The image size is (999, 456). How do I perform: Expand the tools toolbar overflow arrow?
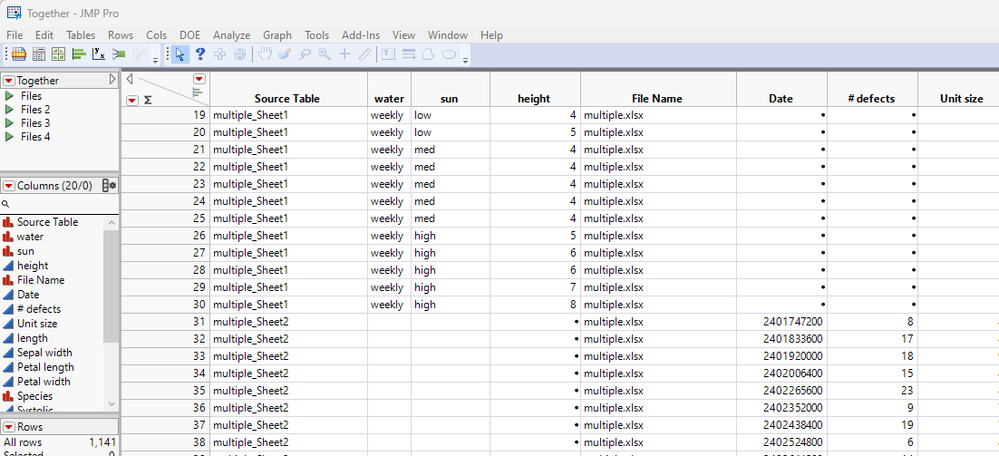click(465, 60)
